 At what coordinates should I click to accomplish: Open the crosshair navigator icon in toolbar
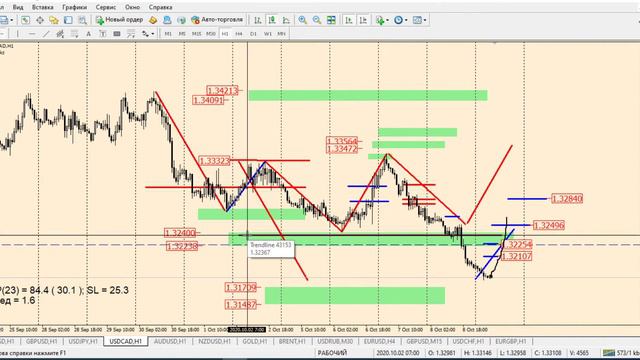click(x=40, y=20)
